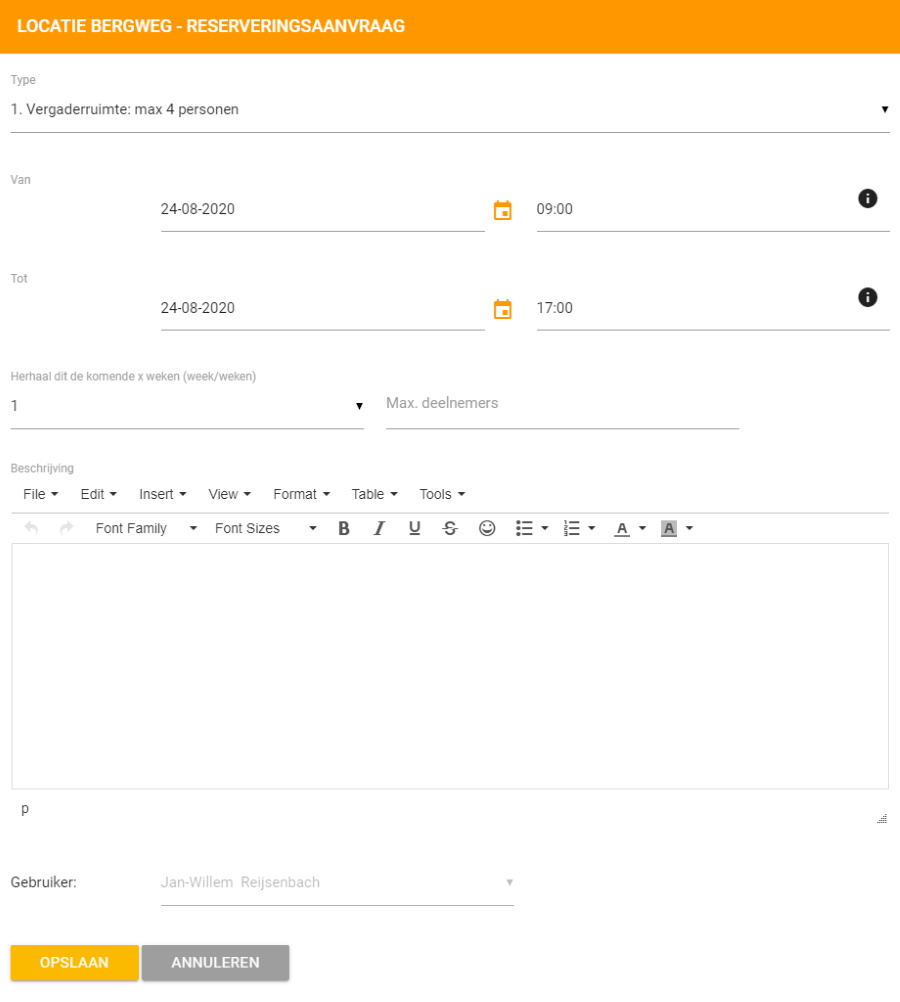Open the Format menu
This screenshot has width=900, height=1002.
pyautogui.click(x=301, y=495)
